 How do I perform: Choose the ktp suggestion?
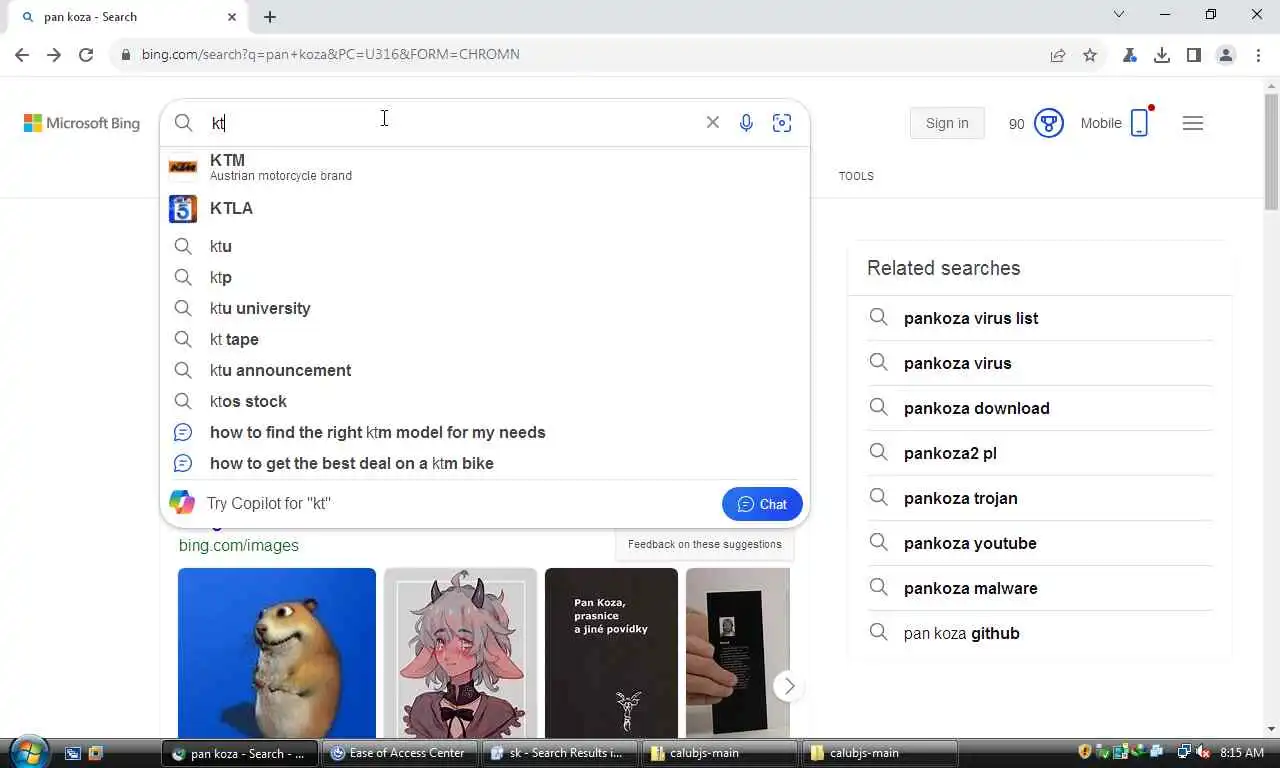coord(484,277)
